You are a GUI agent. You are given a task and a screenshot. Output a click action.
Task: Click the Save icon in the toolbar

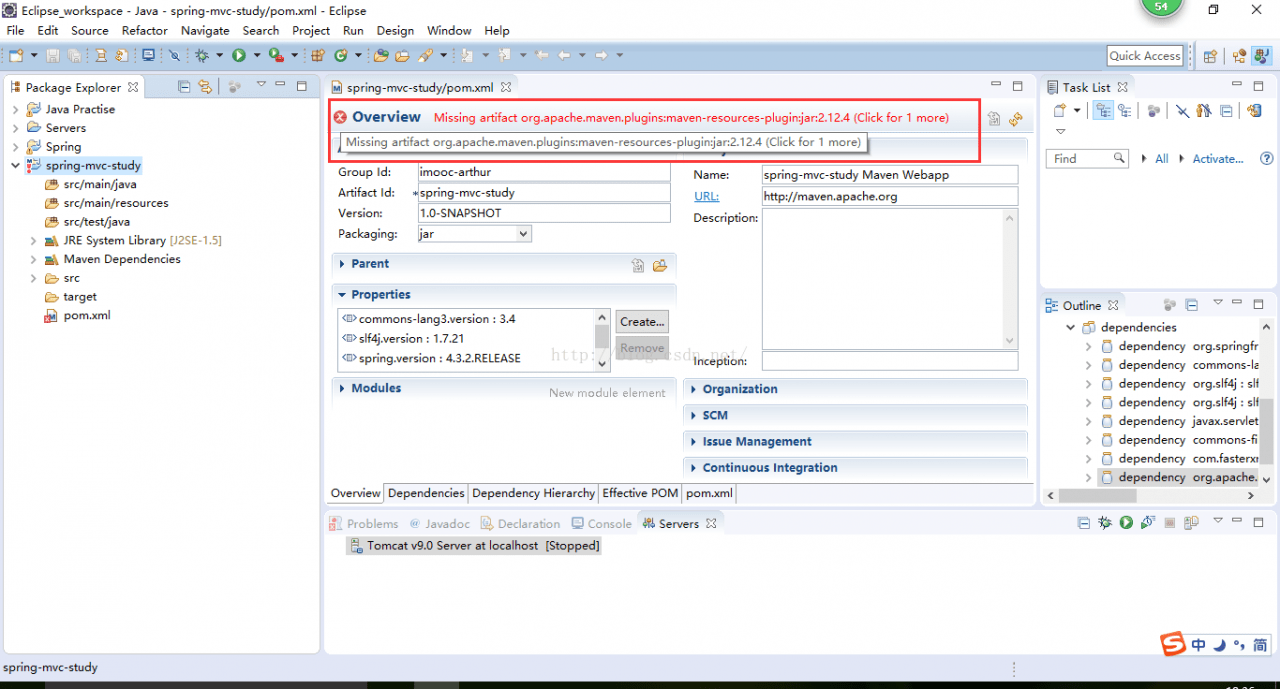click(52, 55)
